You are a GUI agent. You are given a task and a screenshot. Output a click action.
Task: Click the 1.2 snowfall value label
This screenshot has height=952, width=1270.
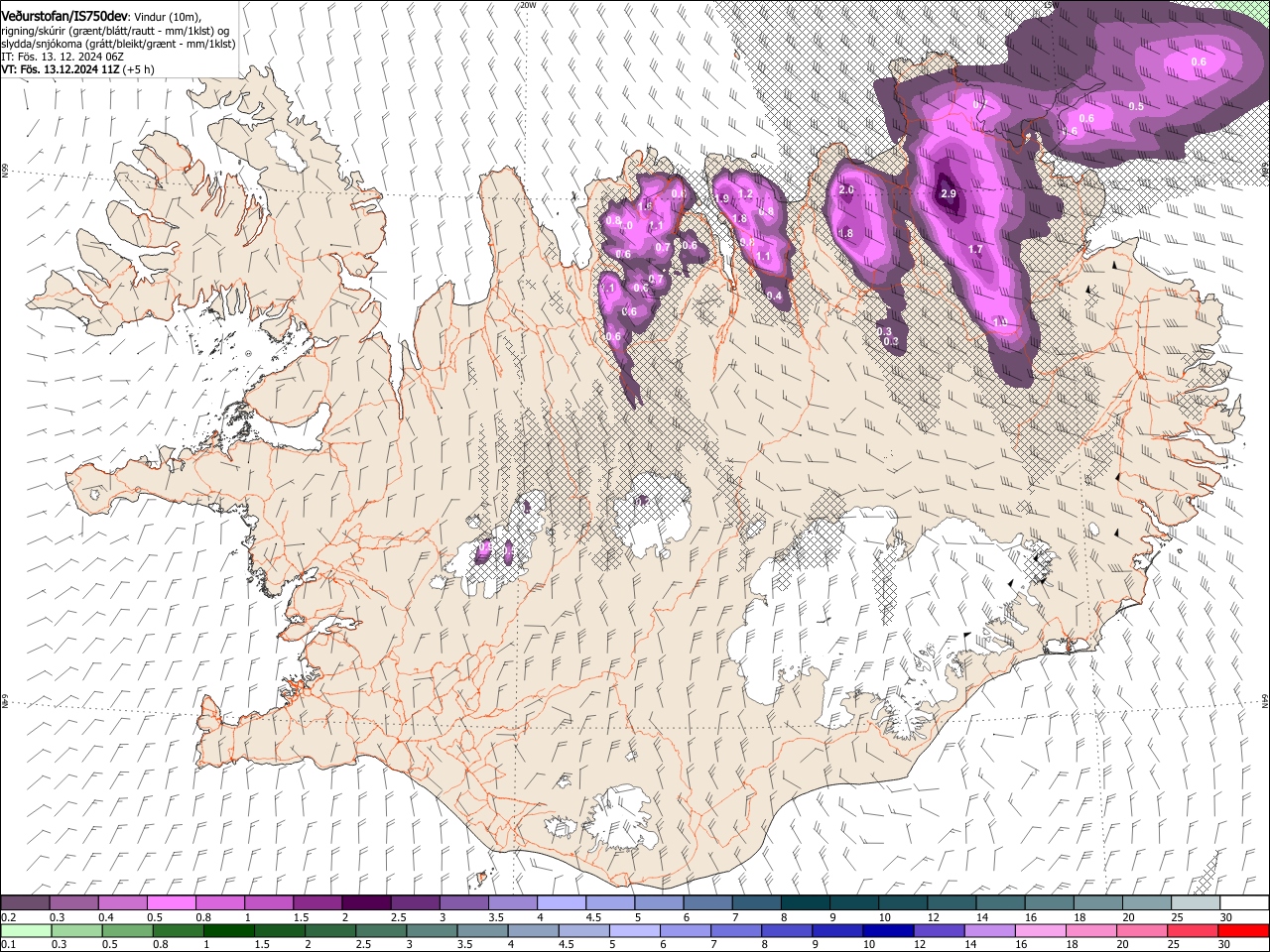point(747,194)
